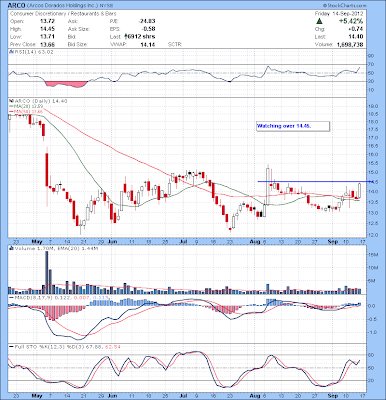The image size is (386, 400).
Task: Click the green up-triangle change indicator
Action: coord(319,21)
